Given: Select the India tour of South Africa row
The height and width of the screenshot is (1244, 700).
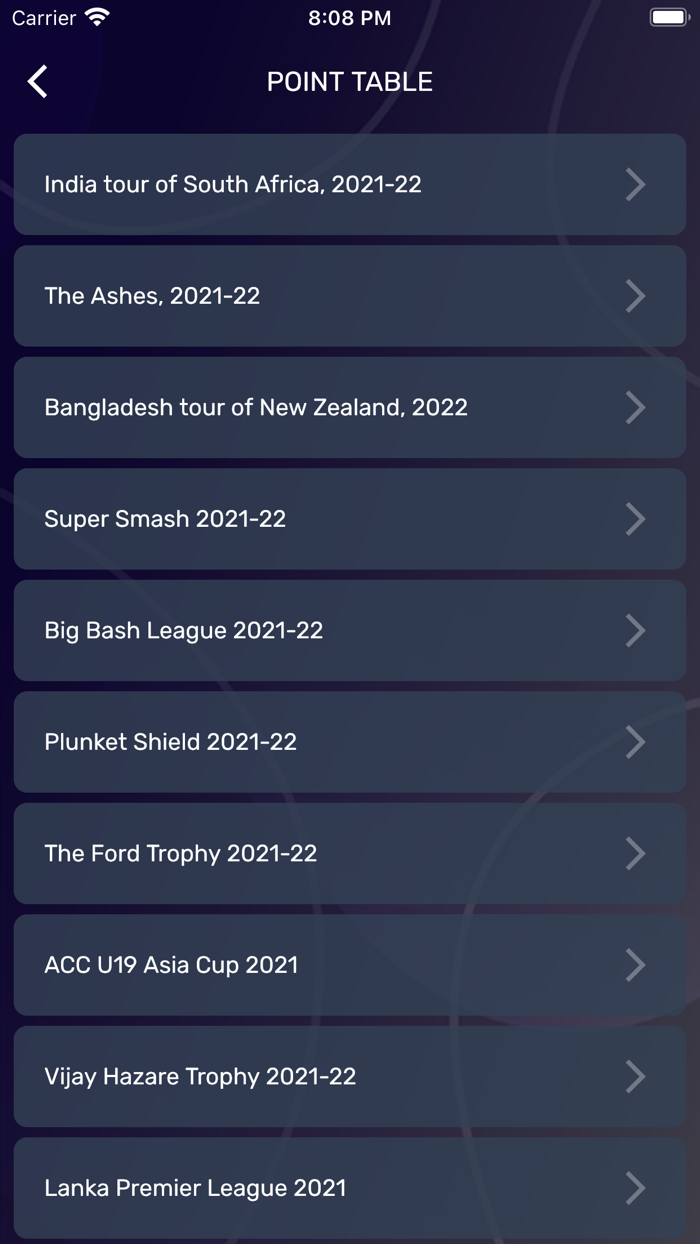Looking at the screenshot, I should click(x=350, y=184).
